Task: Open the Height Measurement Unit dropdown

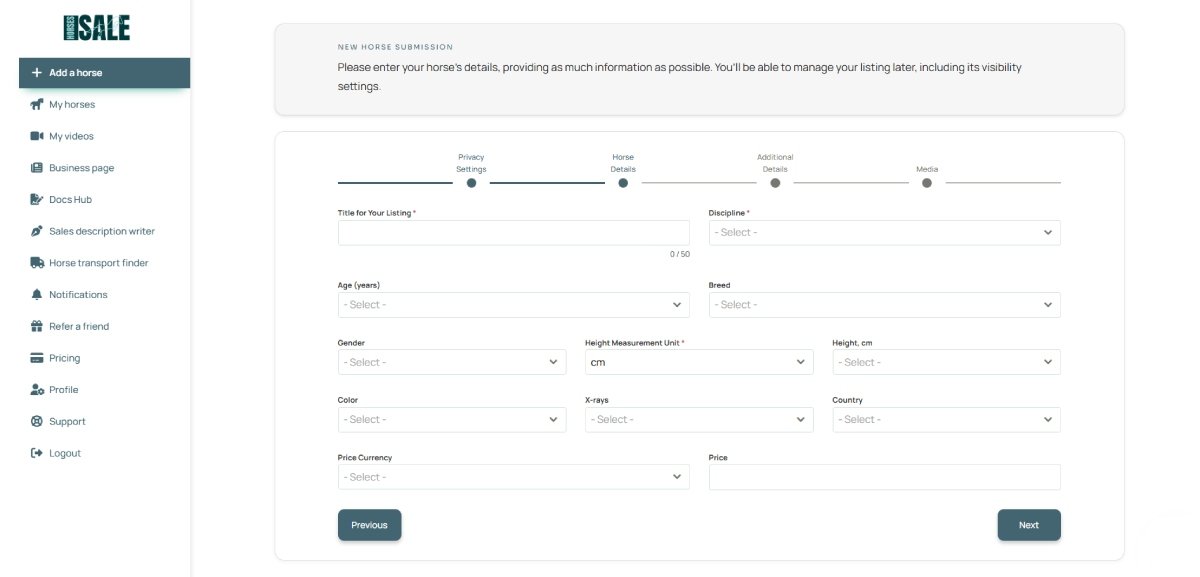Action: [698, 362]
